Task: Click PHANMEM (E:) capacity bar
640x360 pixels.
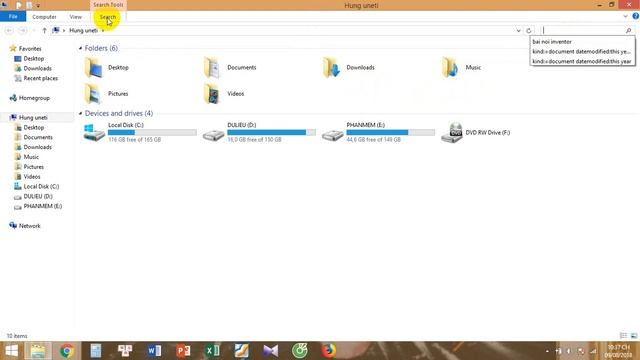Action: click(x=391, y=132)
